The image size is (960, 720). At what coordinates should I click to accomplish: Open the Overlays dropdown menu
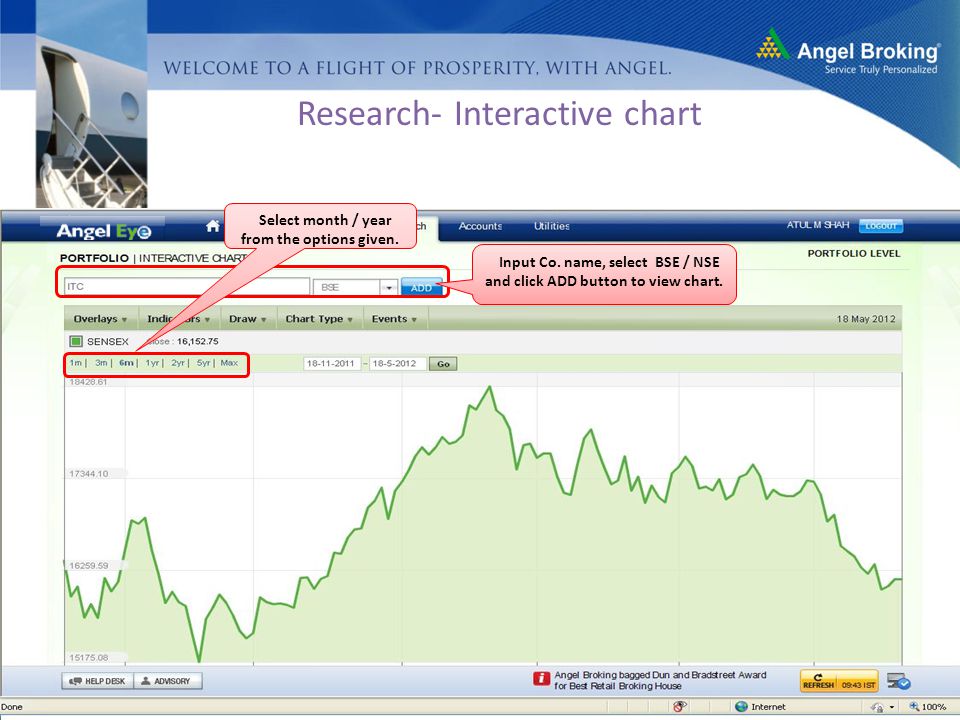point(100,319)
